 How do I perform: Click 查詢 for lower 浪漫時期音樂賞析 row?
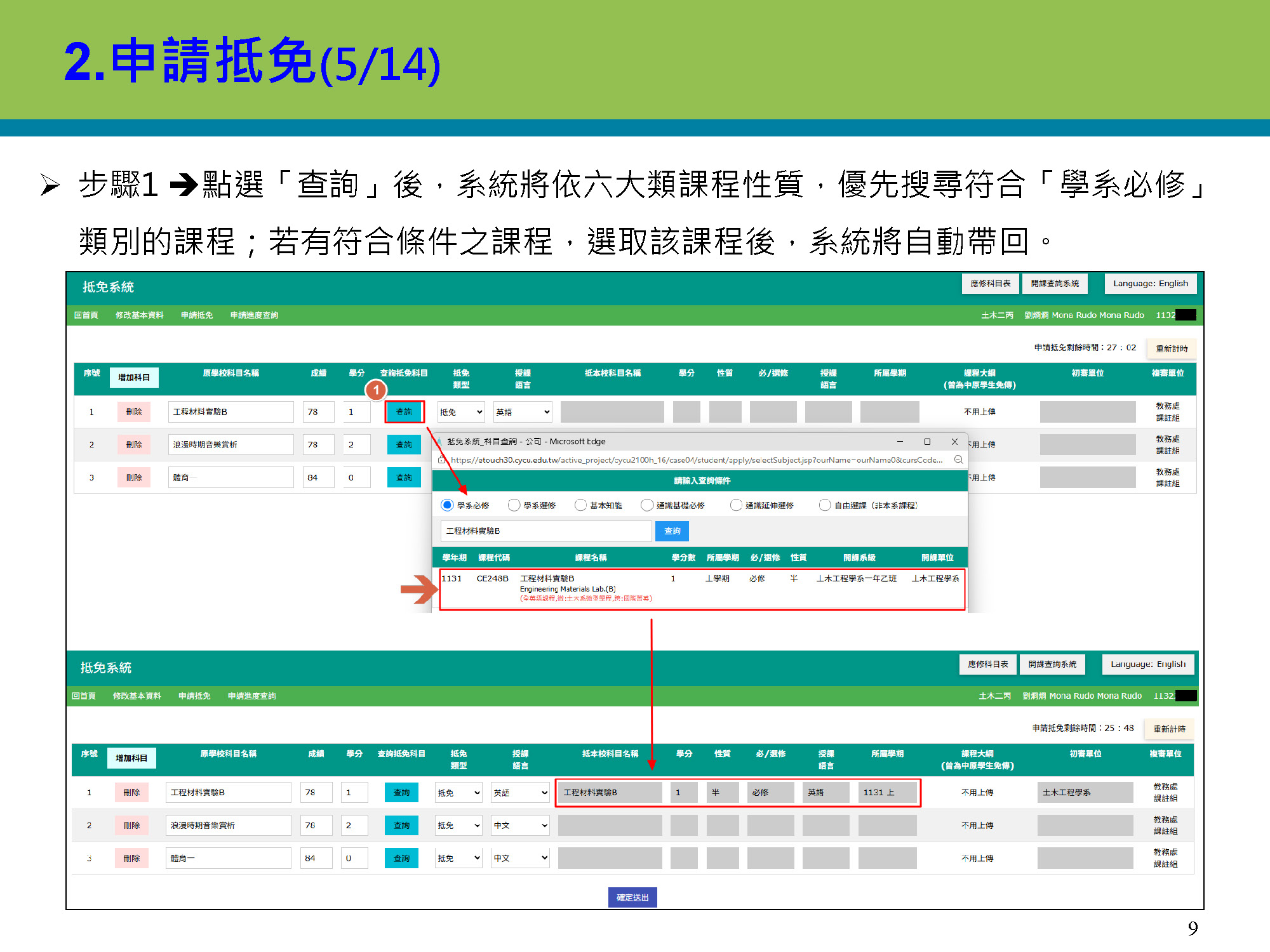pos(401,826)
